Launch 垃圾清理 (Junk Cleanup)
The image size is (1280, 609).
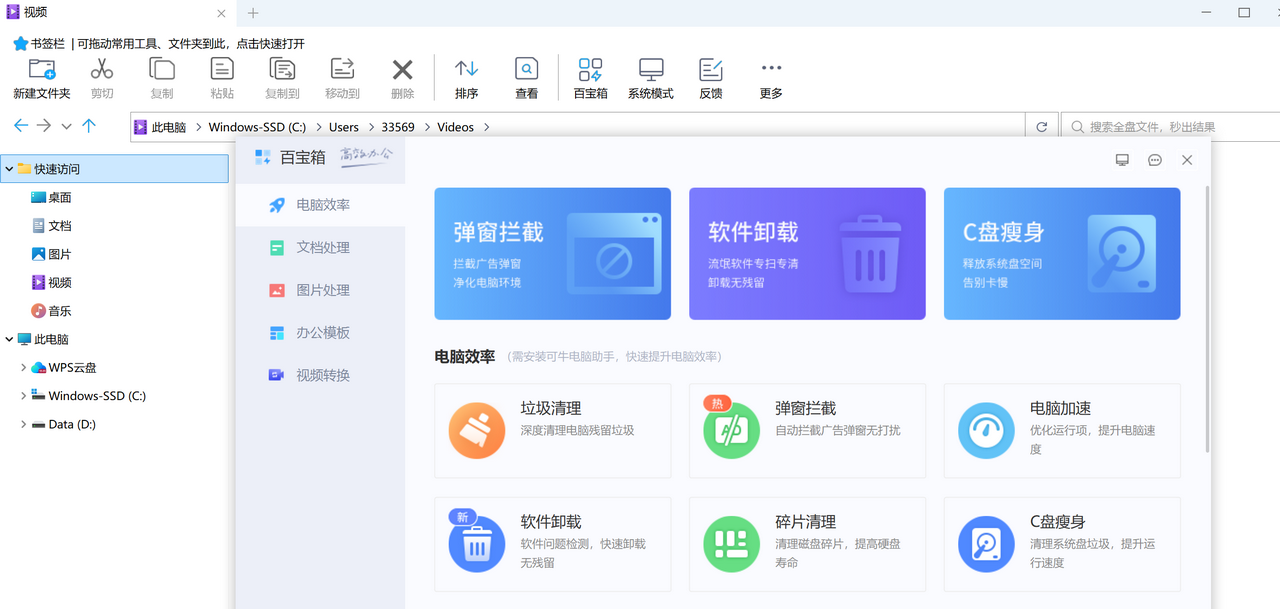552,430
